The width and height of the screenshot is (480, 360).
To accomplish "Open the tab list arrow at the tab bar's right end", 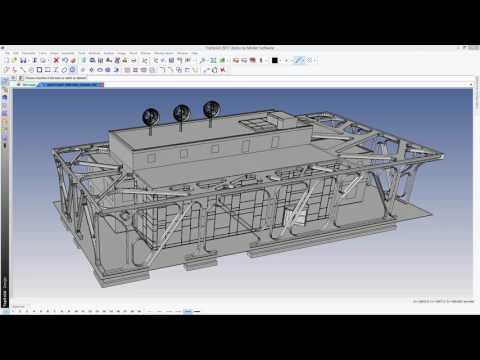I will point(471,85).
